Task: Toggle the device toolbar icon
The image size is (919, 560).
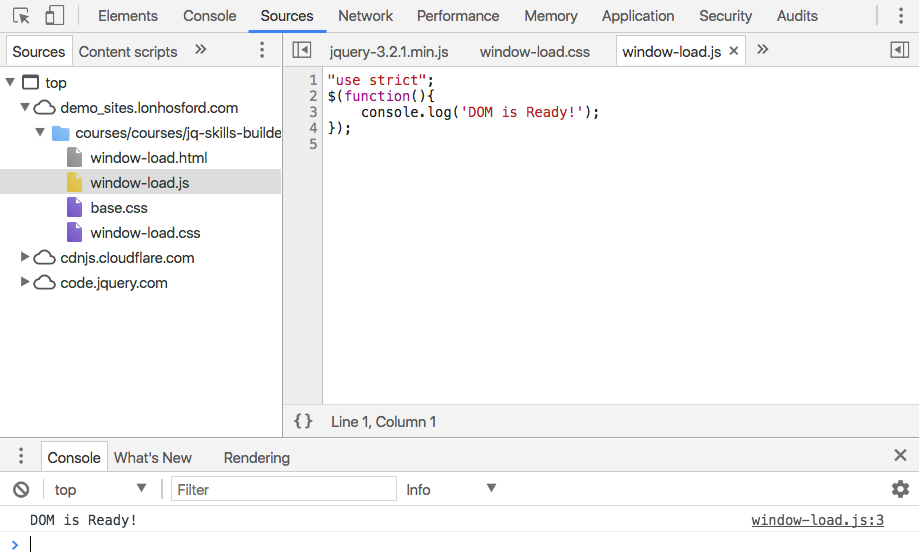Action: click(x=55, y=16)
